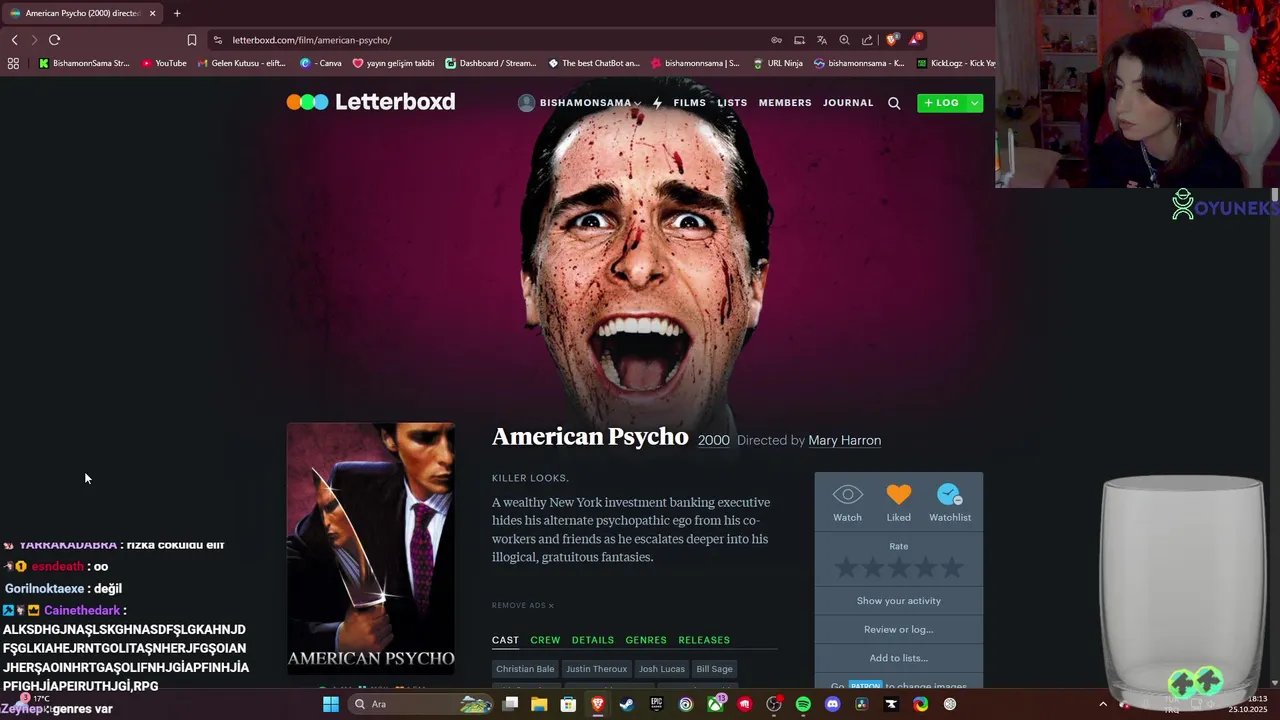Image resolution: width=1280 pixels, height=720 pixels.
Task: Show hidden system tray icons chevron
Action: [x=1103, y=704]
